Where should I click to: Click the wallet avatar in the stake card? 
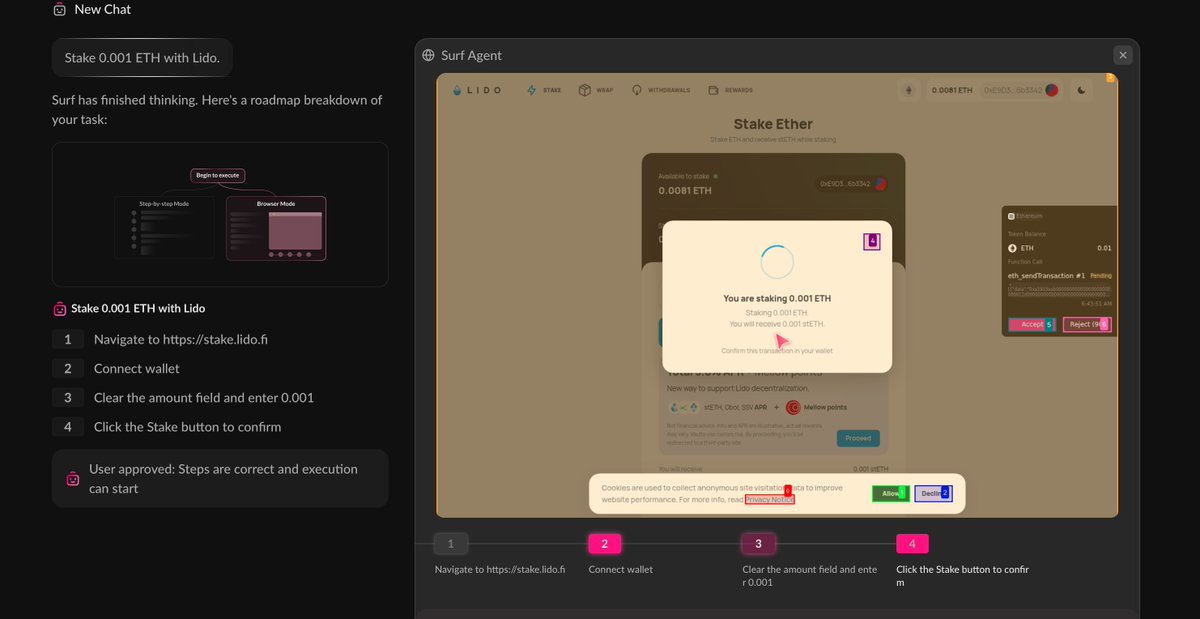880,184
